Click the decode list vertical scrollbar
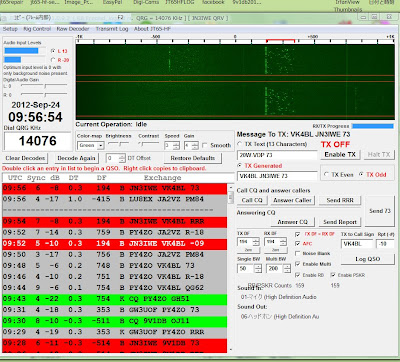The image size is (400, 362). [231, 268]
